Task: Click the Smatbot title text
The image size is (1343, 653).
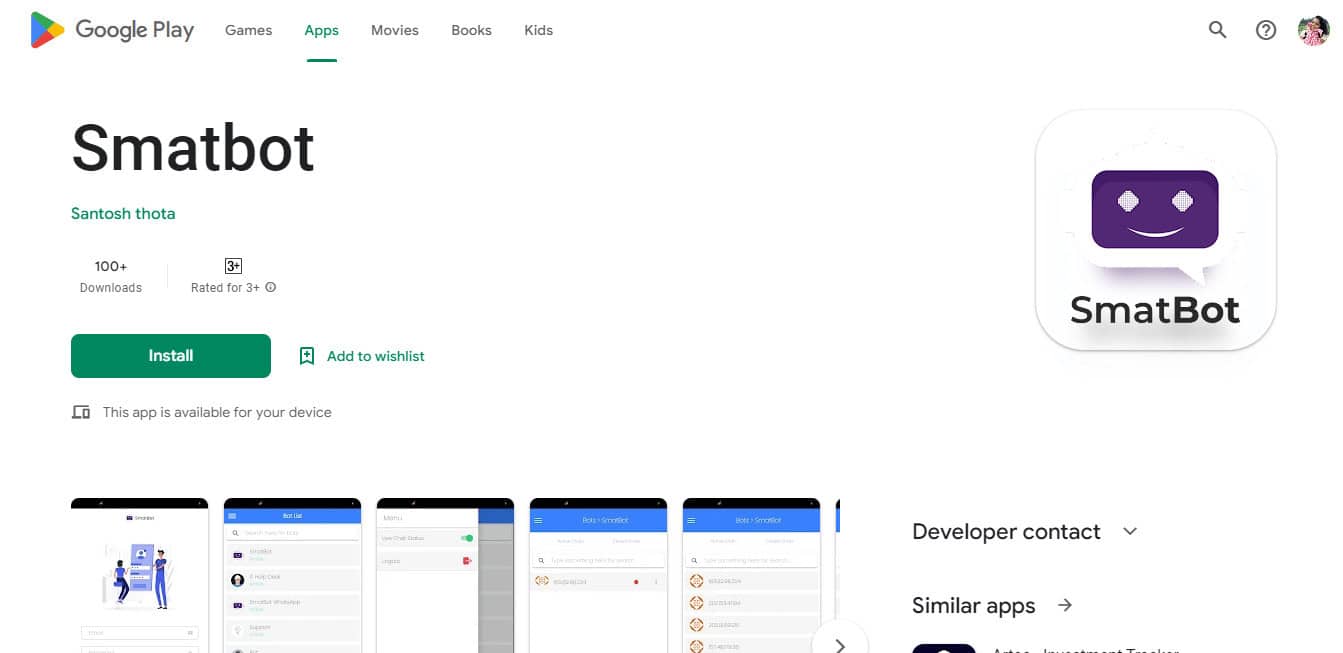Action: (x=193, y=148)
